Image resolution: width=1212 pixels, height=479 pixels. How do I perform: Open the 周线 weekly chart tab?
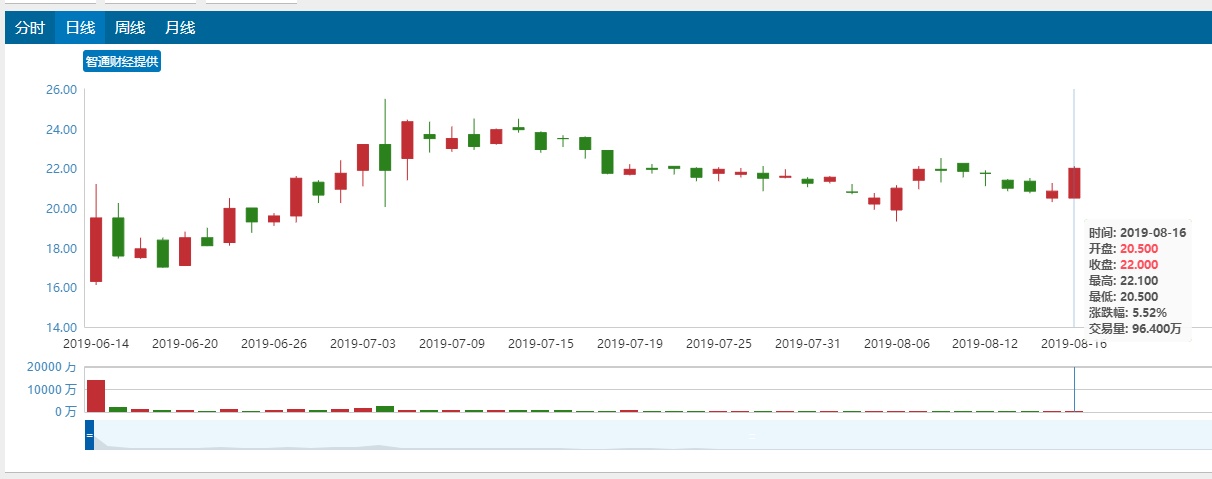(130, 28)
